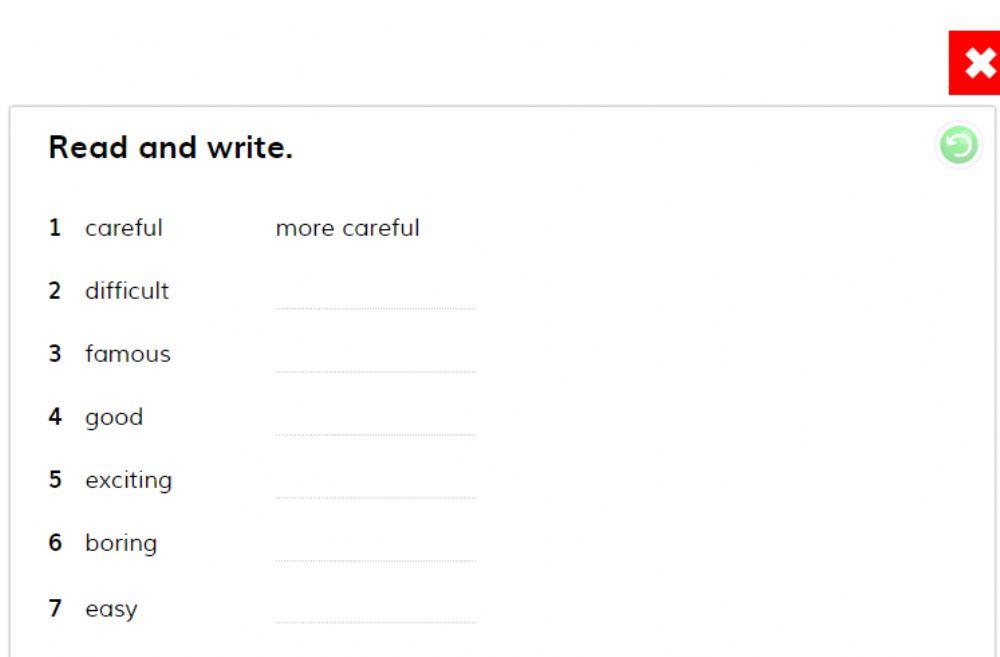
Task: Close the exercise with red X
Action: (975, 64)
